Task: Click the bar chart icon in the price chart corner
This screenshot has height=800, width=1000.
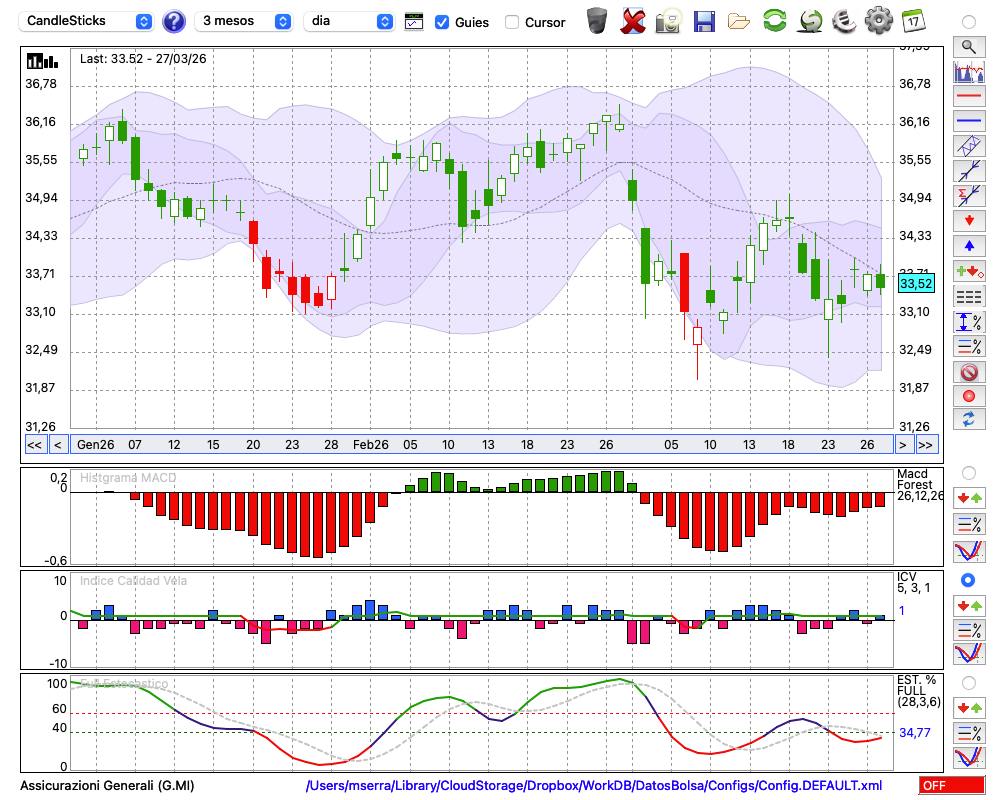Action: coord(42,61)
